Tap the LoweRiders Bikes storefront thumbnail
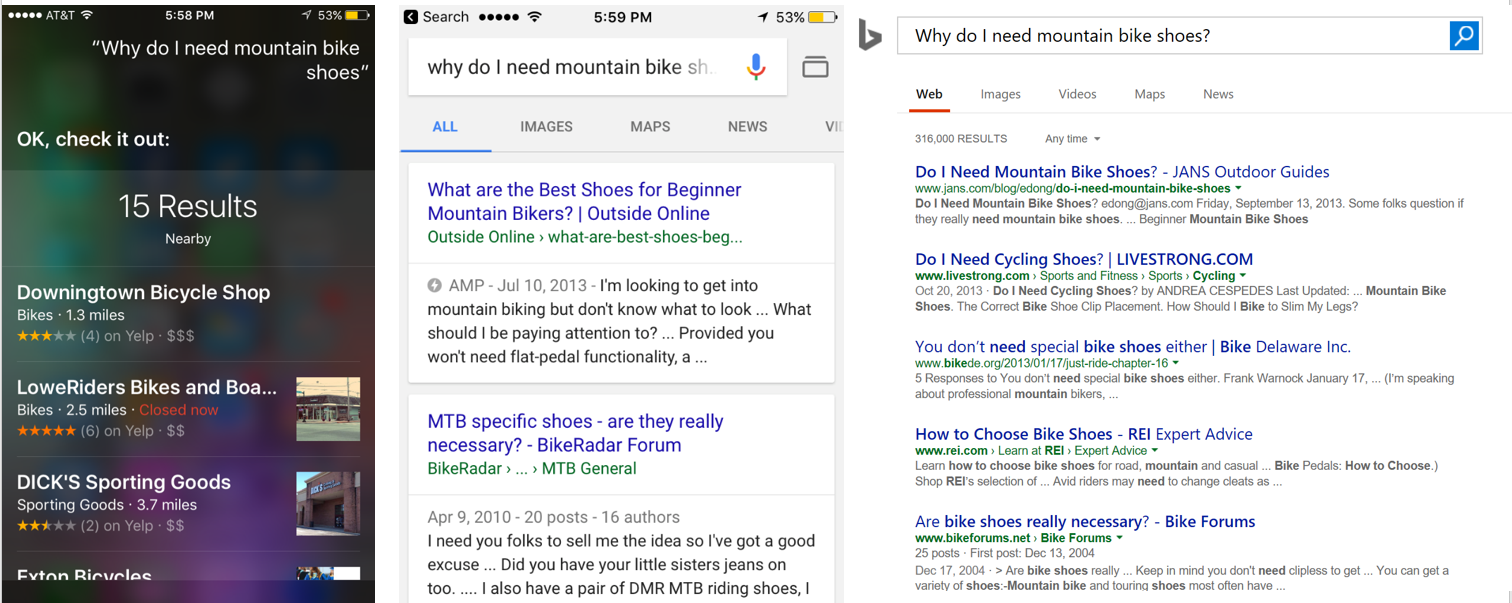Image resolution: width=1512 pixels, height=603 pixels. (x=330, y=411)
